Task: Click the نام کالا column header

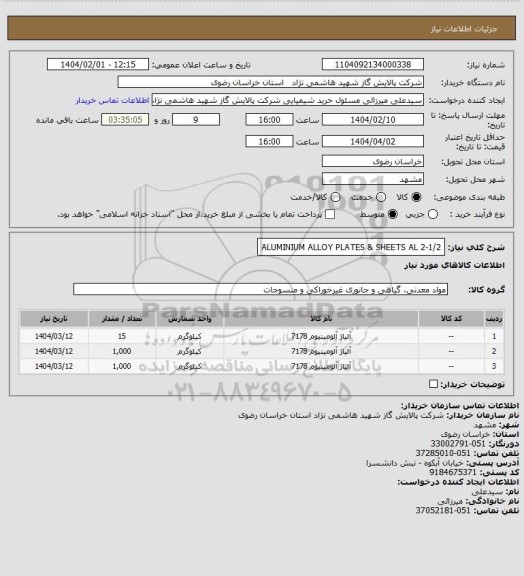Action: (321, 318)
